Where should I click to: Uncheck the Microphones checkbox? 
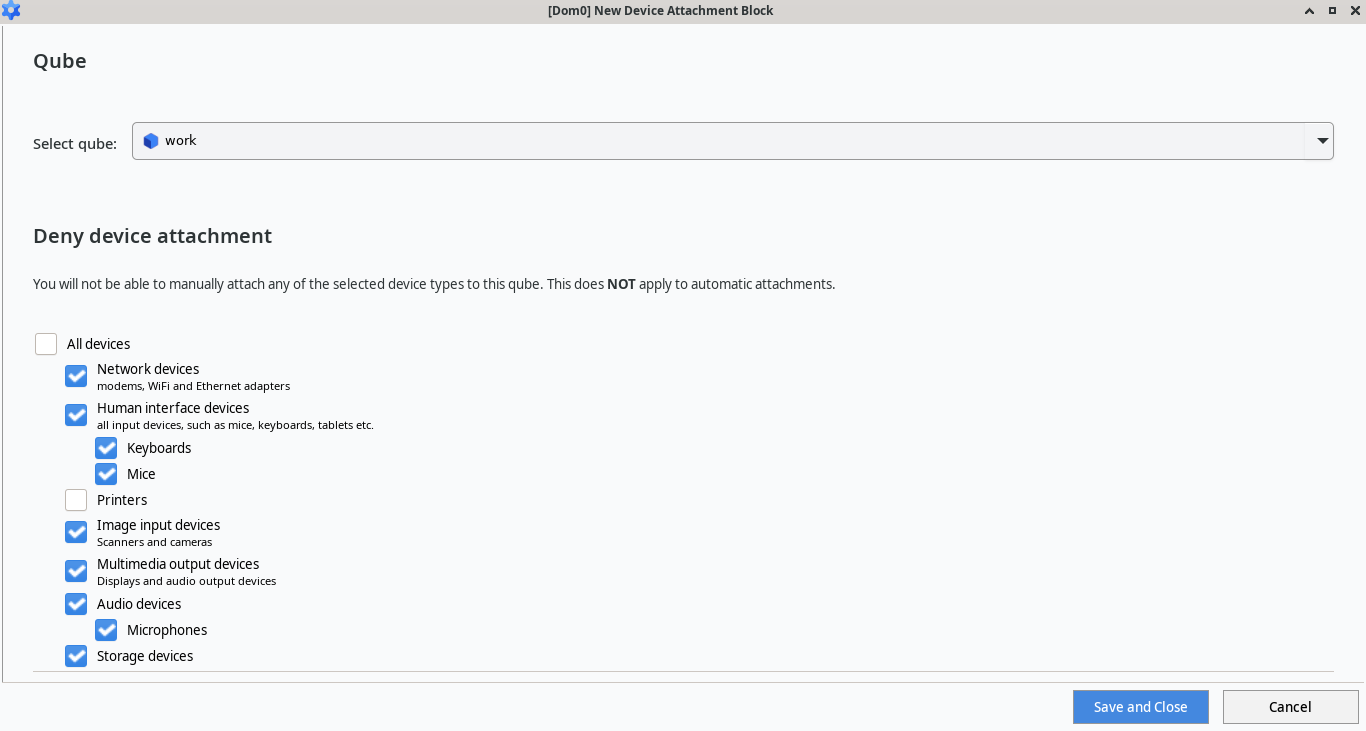pos(106,629)
